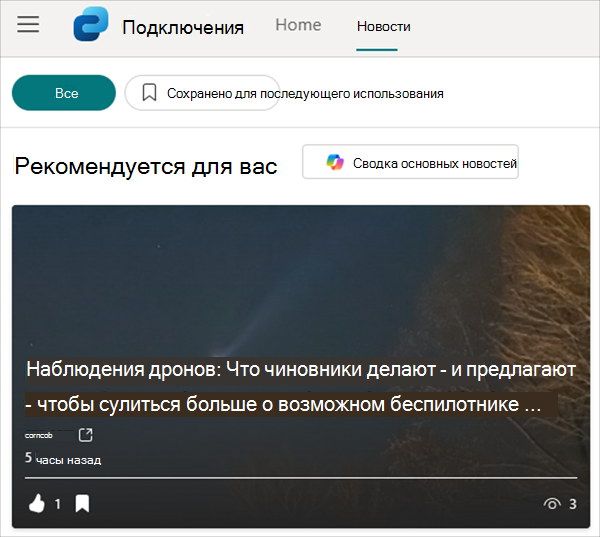Click the corncob source label

pos(39,436)
